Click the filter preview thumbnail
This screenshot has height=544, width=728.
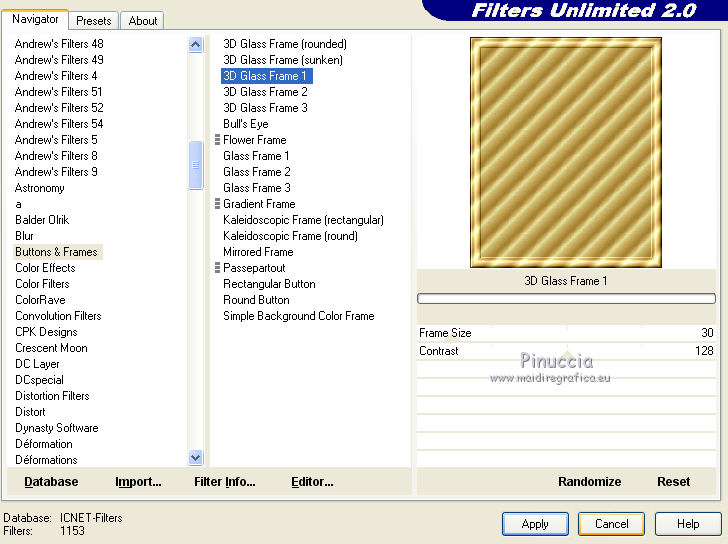coord(566,153)
